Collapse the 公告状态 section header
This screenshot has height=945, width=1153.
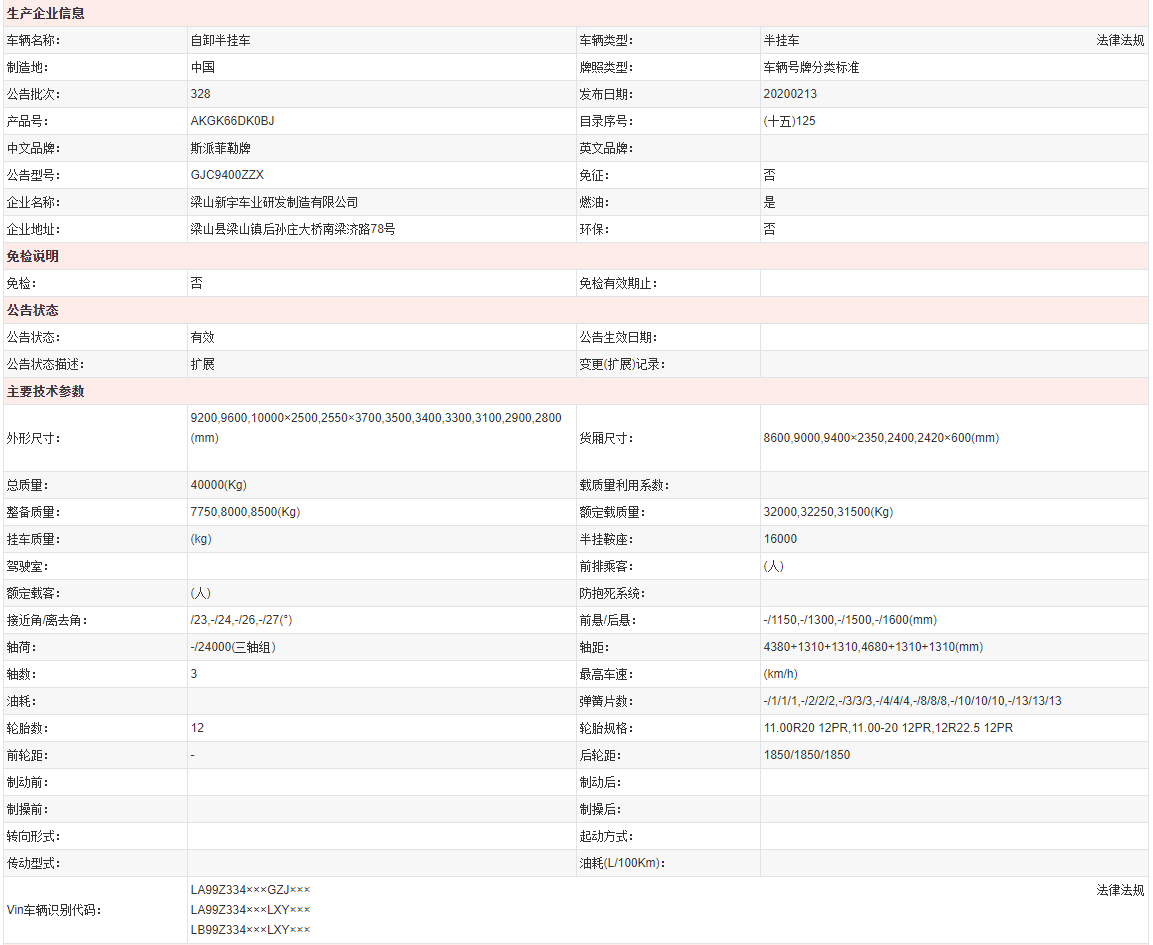click(32, 310)
